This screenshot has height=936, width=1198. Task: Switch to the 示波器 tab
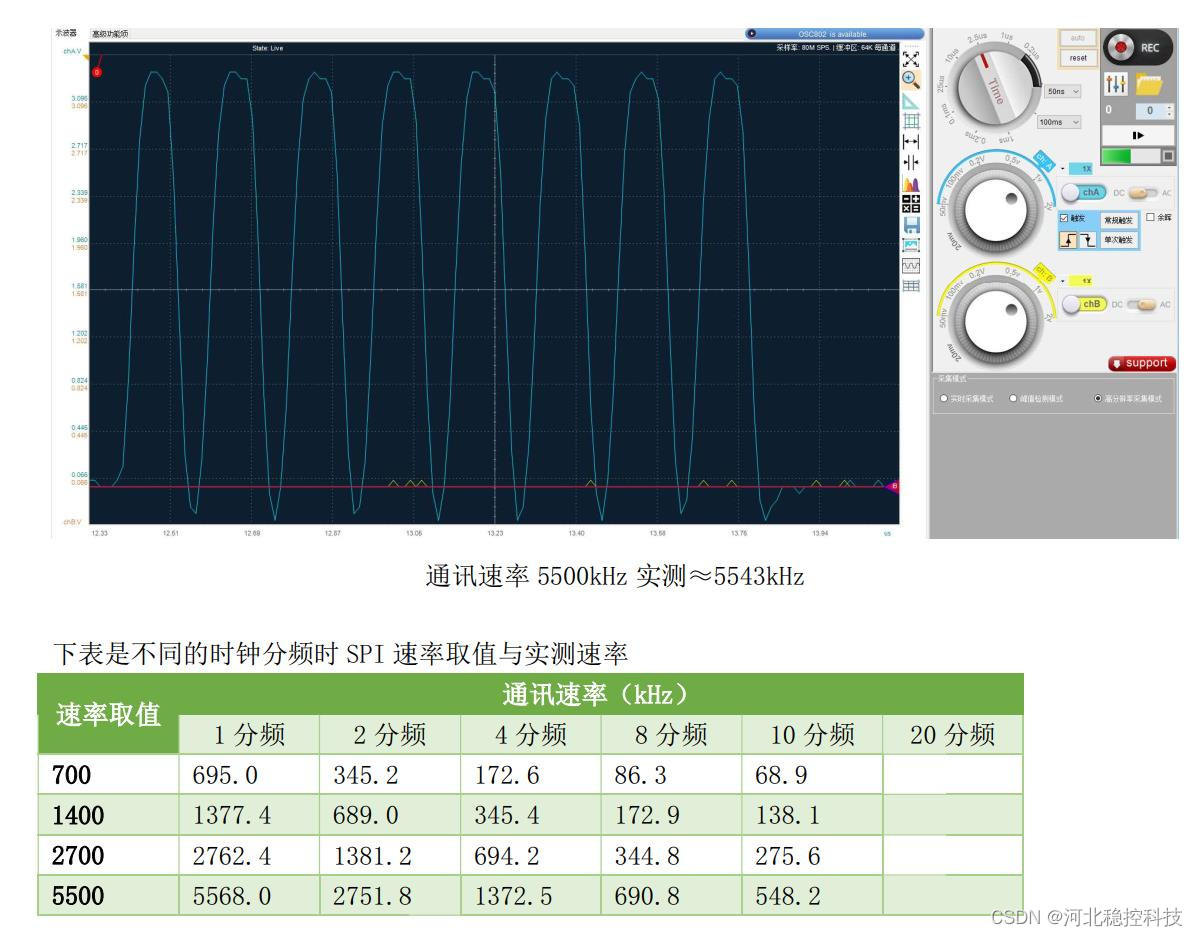[66, 33]
